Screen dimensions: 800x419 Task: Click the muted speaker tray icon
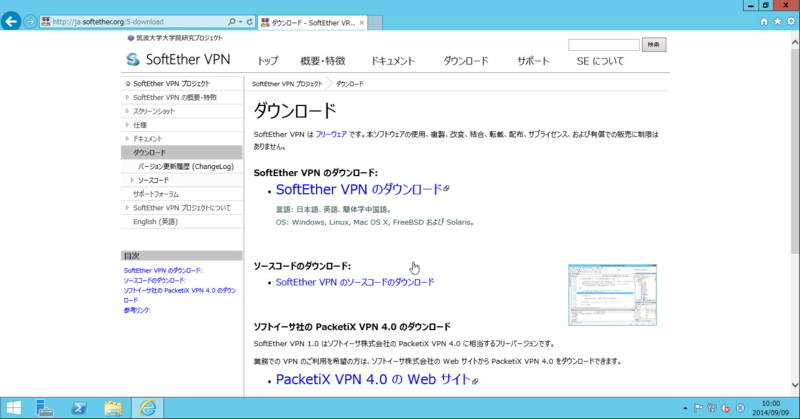coord(726,408)
